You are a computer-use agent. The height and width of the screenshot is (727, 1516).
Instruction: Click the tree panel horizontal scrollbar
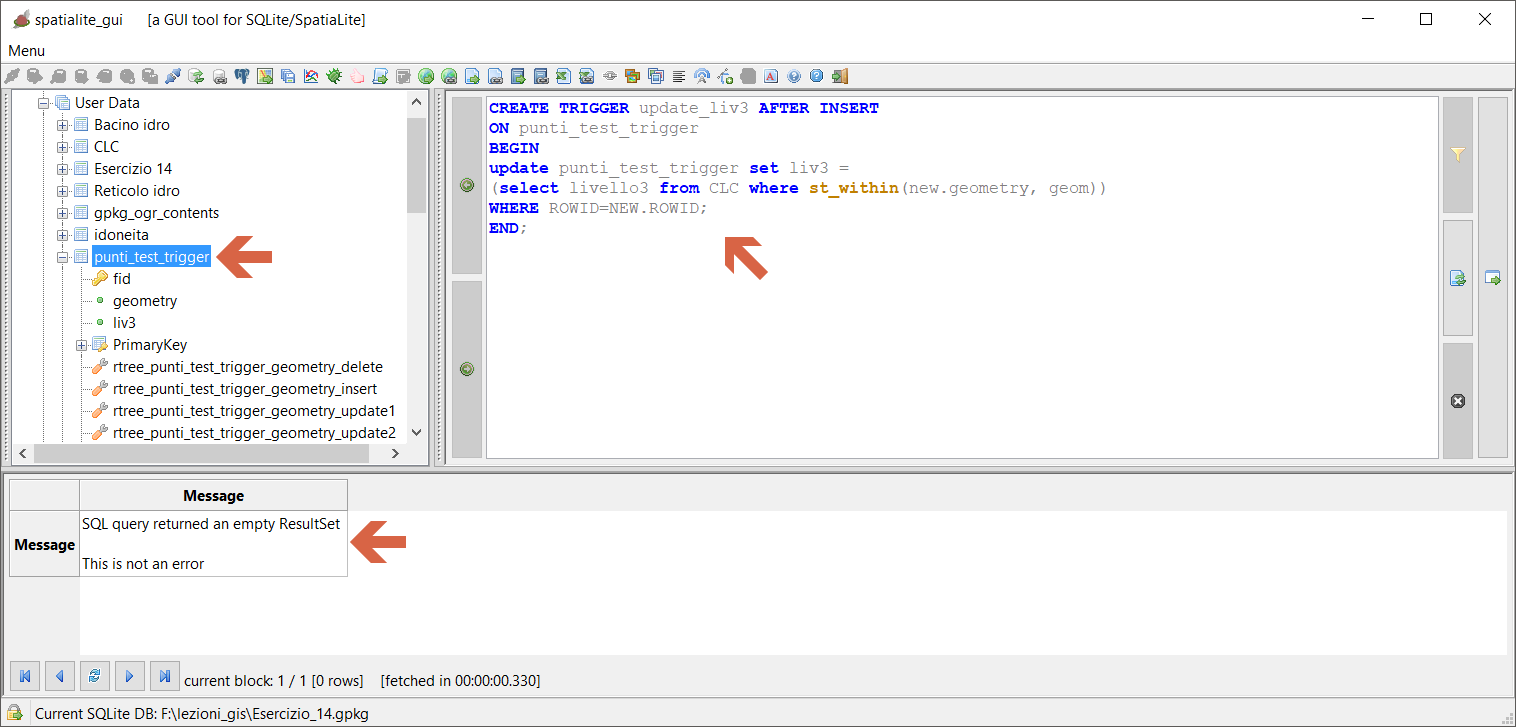[x=200, y=454]
